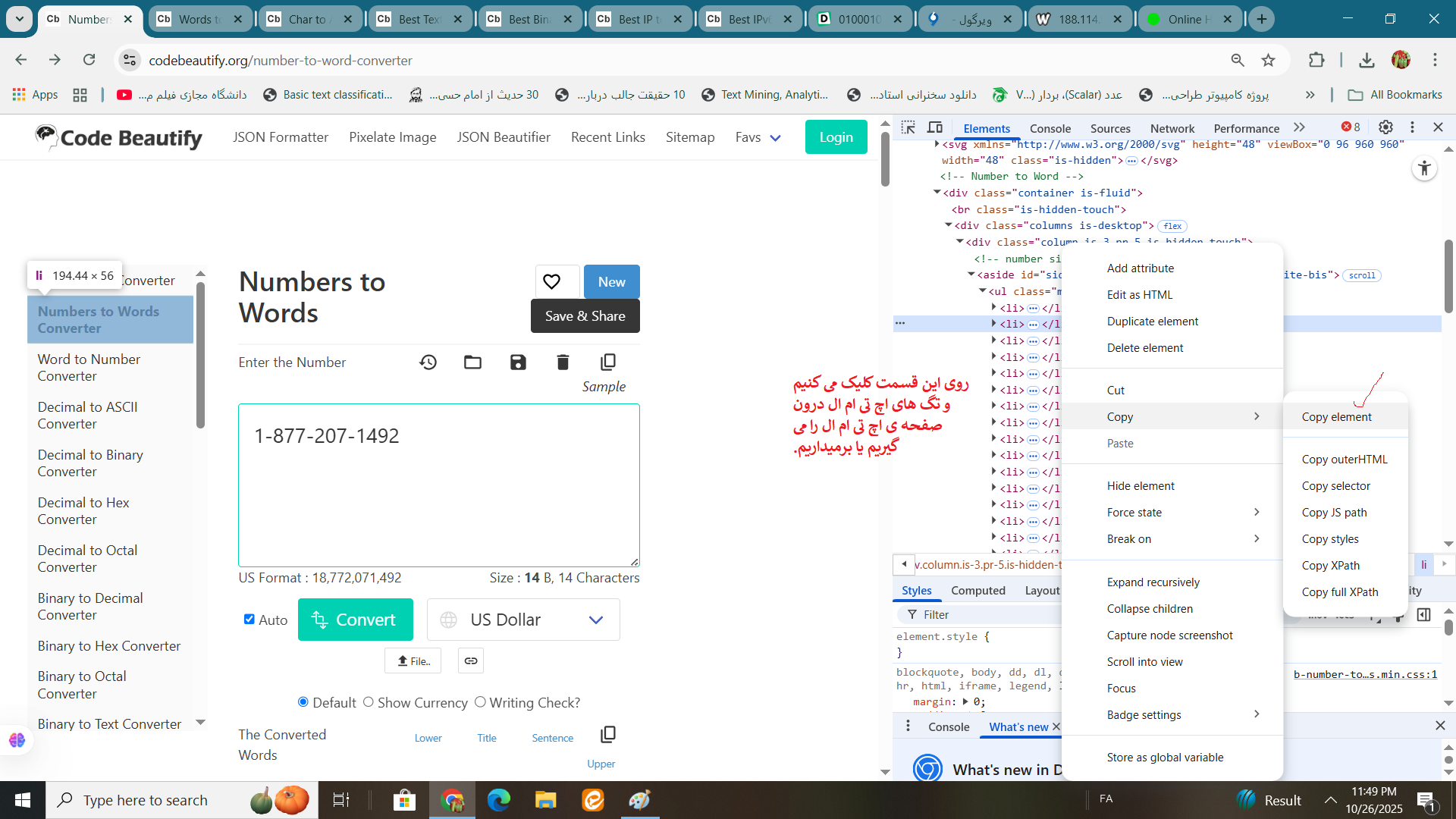Click the link URL icon beside File button
Viewport: 1456px width, 819px height.
(x=471, y=661)
